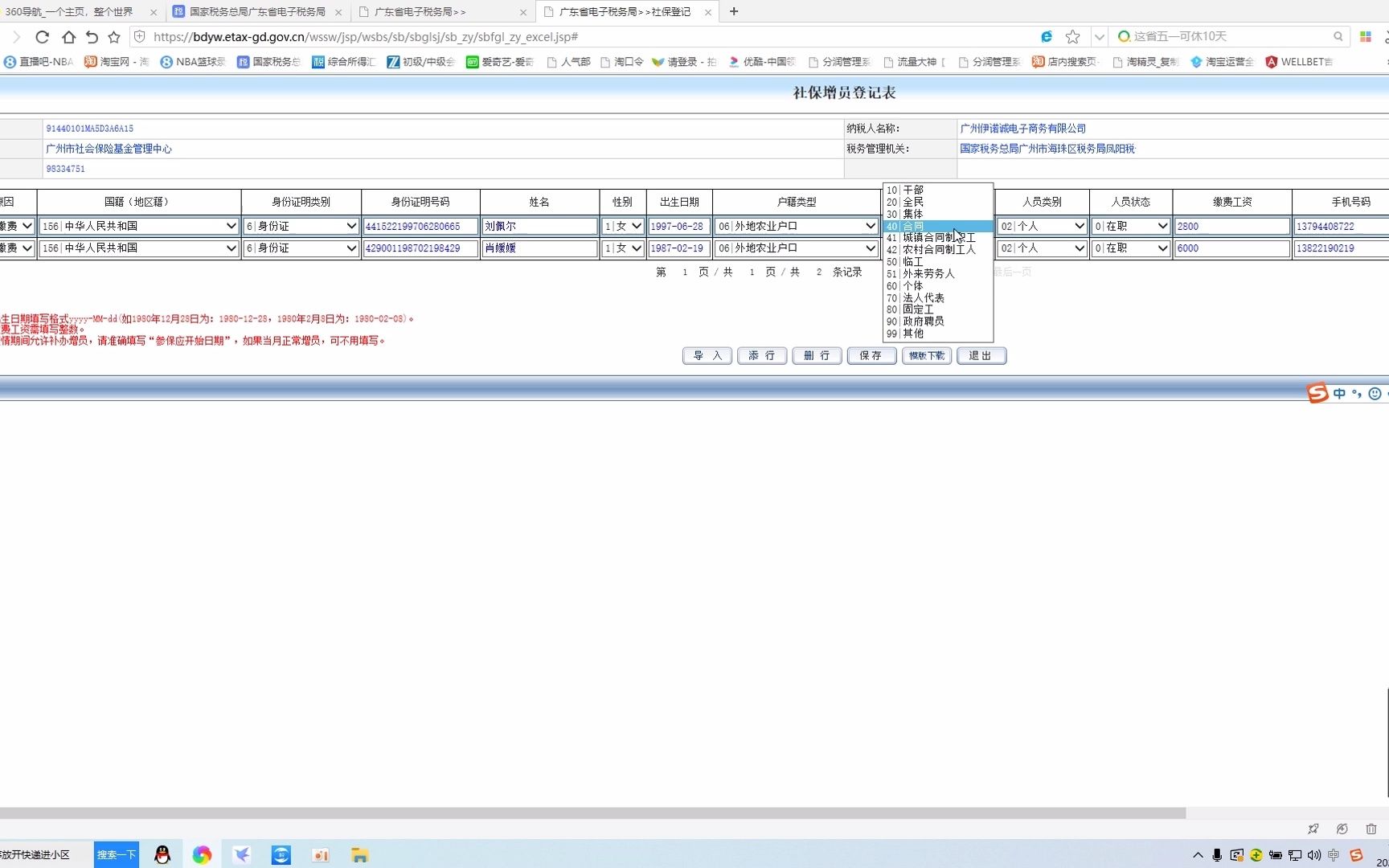Open a new browser tab
This screenshot has width=1389, height=868.
click(734, 11)
